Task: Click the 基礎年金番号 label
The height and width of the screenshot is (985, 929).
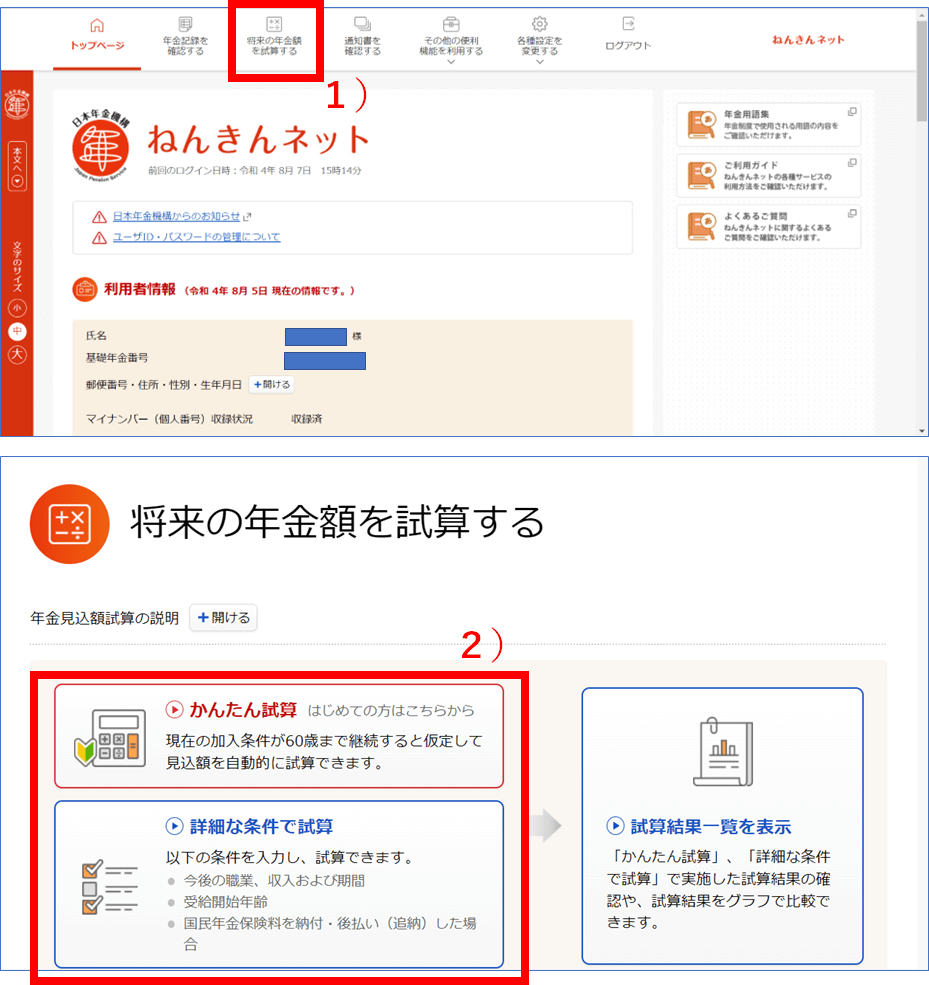Action: pos(117,358)
